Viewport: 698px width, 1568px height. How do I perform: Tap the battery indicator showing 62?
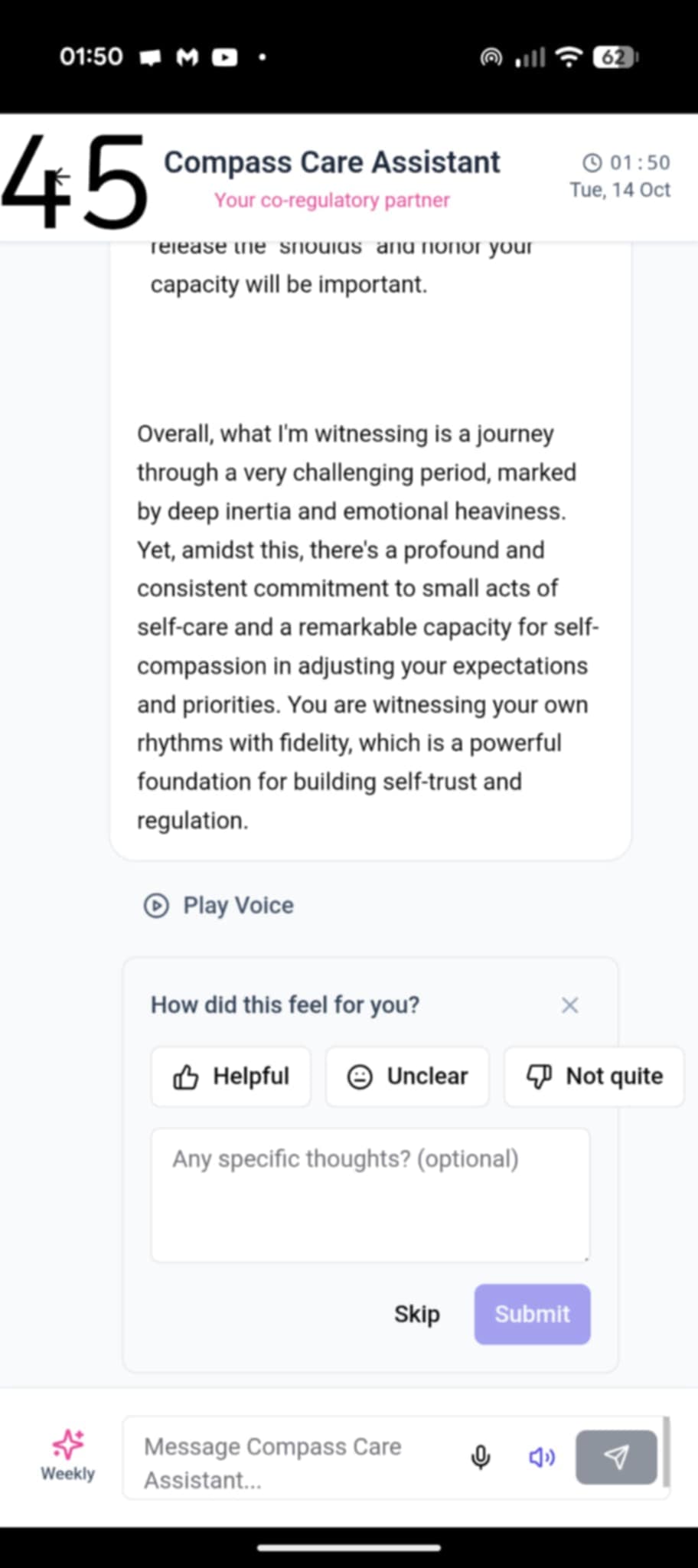click(x=615, y=57)
